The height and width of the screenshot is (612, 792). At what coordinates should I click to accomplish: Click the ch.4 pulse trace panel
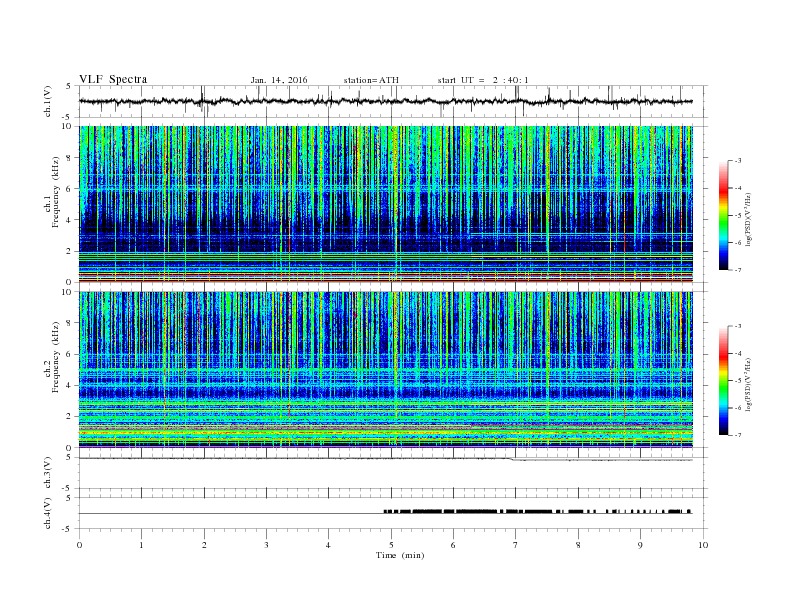pos(393,513)
